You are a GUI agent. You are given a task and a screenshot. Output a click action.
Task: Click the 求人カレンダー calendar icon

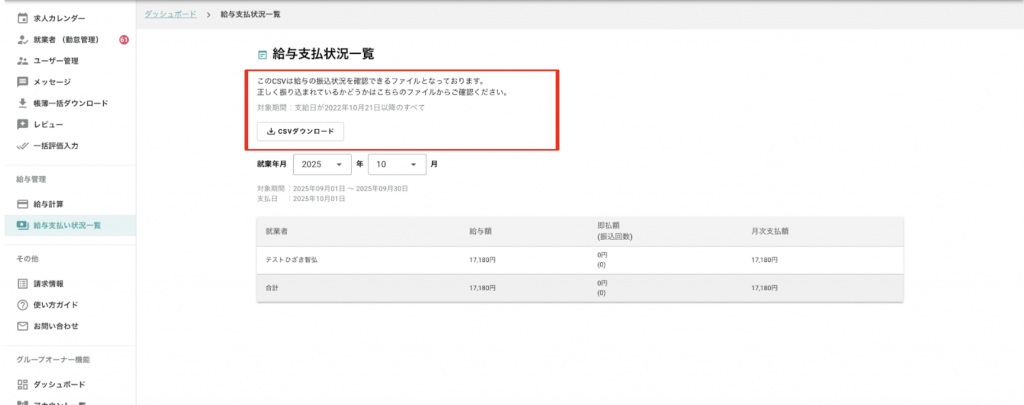click(22, 19)
